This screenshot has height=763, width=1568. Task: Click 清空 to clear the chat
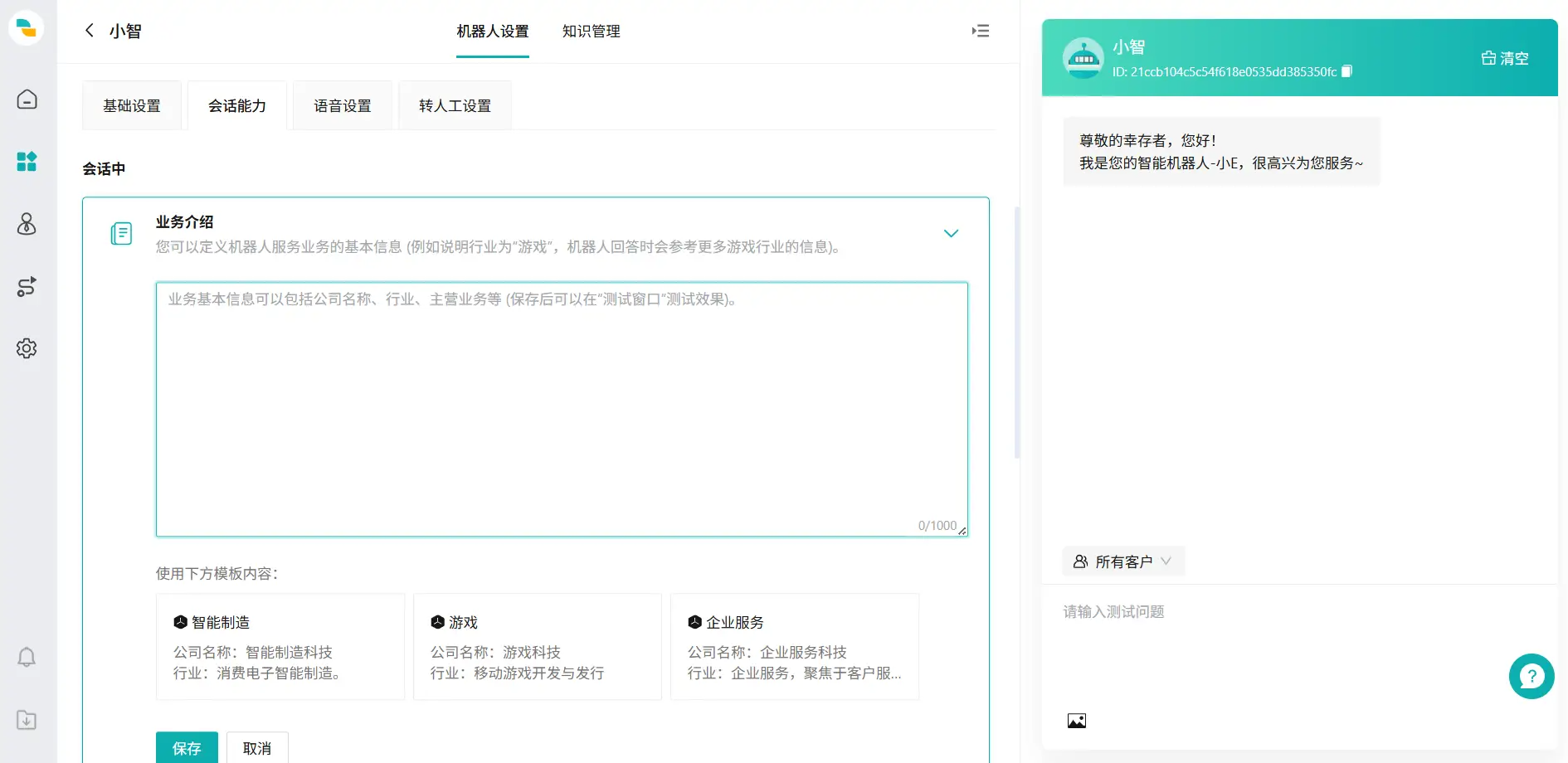pyautogui.click(x=1505, y=58)
